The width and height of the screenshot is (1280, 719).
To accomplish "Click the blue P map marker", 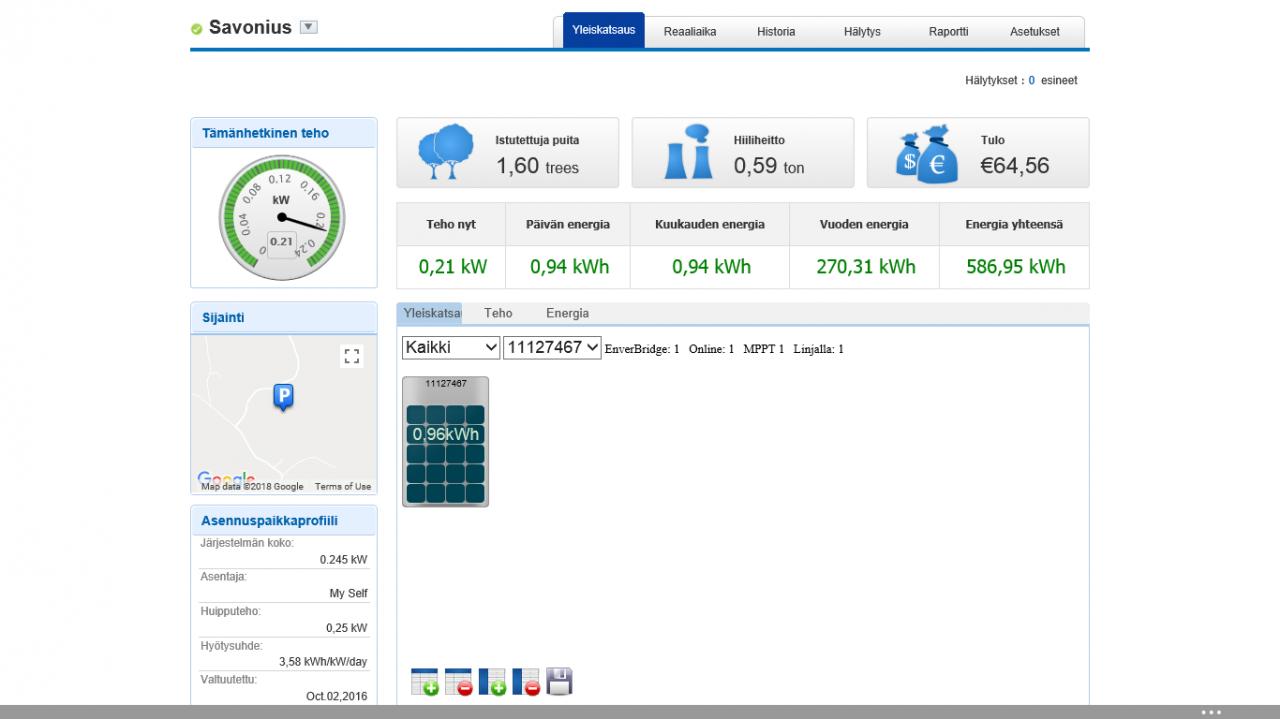I will [284, 398].
